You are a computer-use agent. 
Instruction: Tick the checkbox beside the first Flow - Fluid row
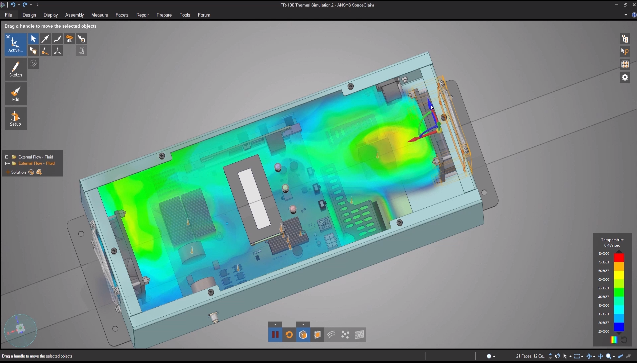6,157
